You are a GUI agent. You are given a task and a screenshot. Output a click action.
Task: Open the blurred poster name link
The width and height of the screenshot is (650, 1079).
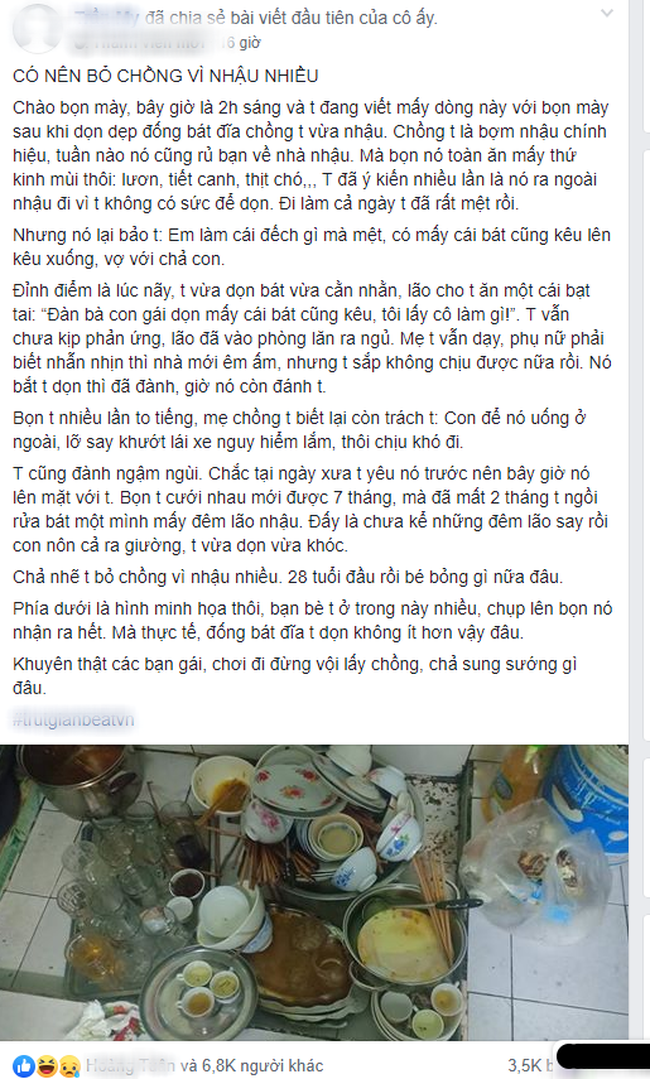107,18
